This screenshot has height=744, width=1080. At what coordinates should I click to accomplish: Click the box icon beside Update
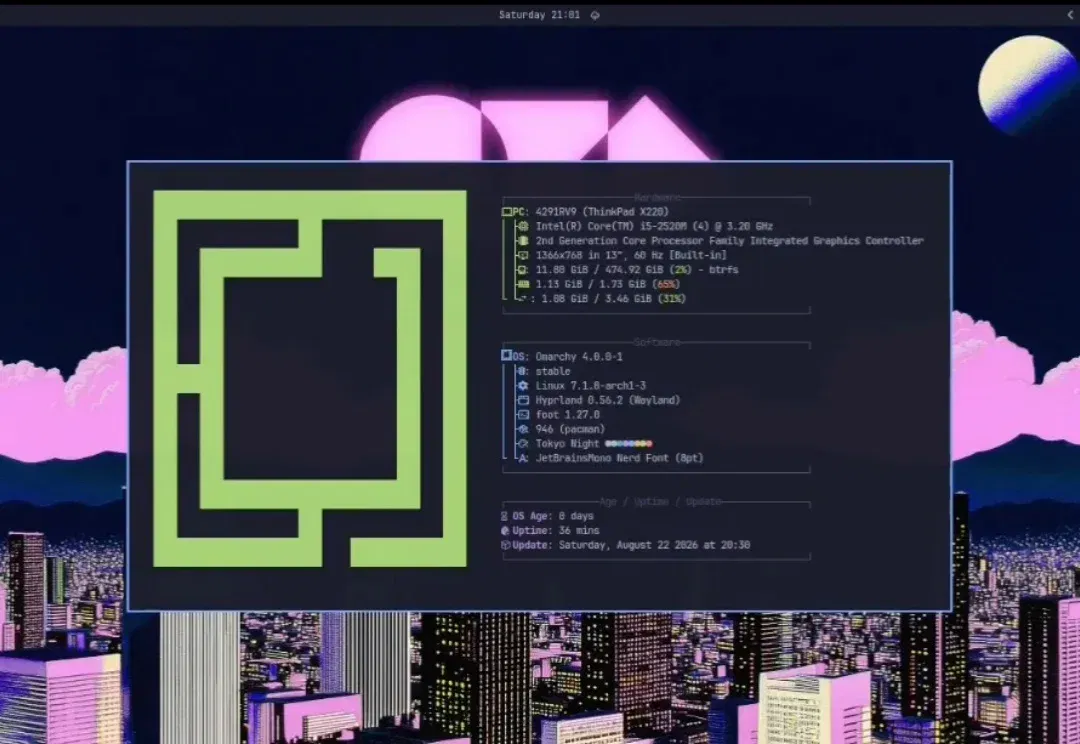point(505,545)
